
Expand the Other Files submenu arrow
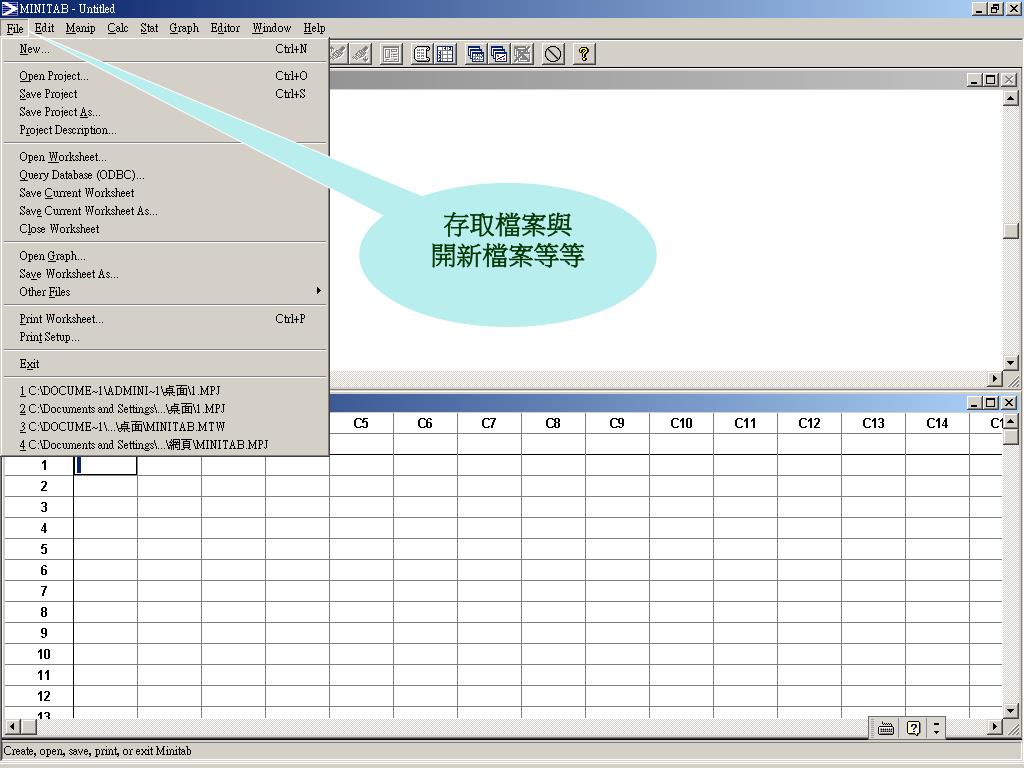click(x=319, y=291)
